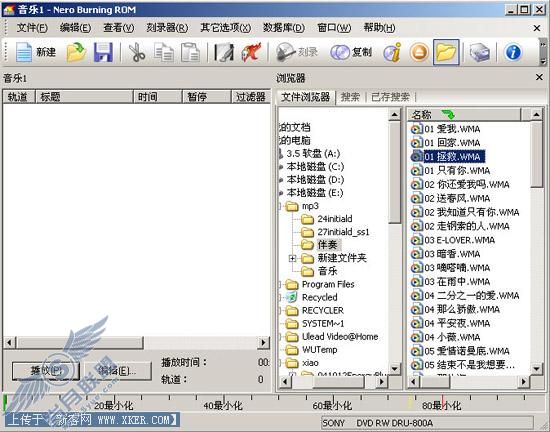Close the 浏览器 browser panel
550x432 pixels.
539,77
